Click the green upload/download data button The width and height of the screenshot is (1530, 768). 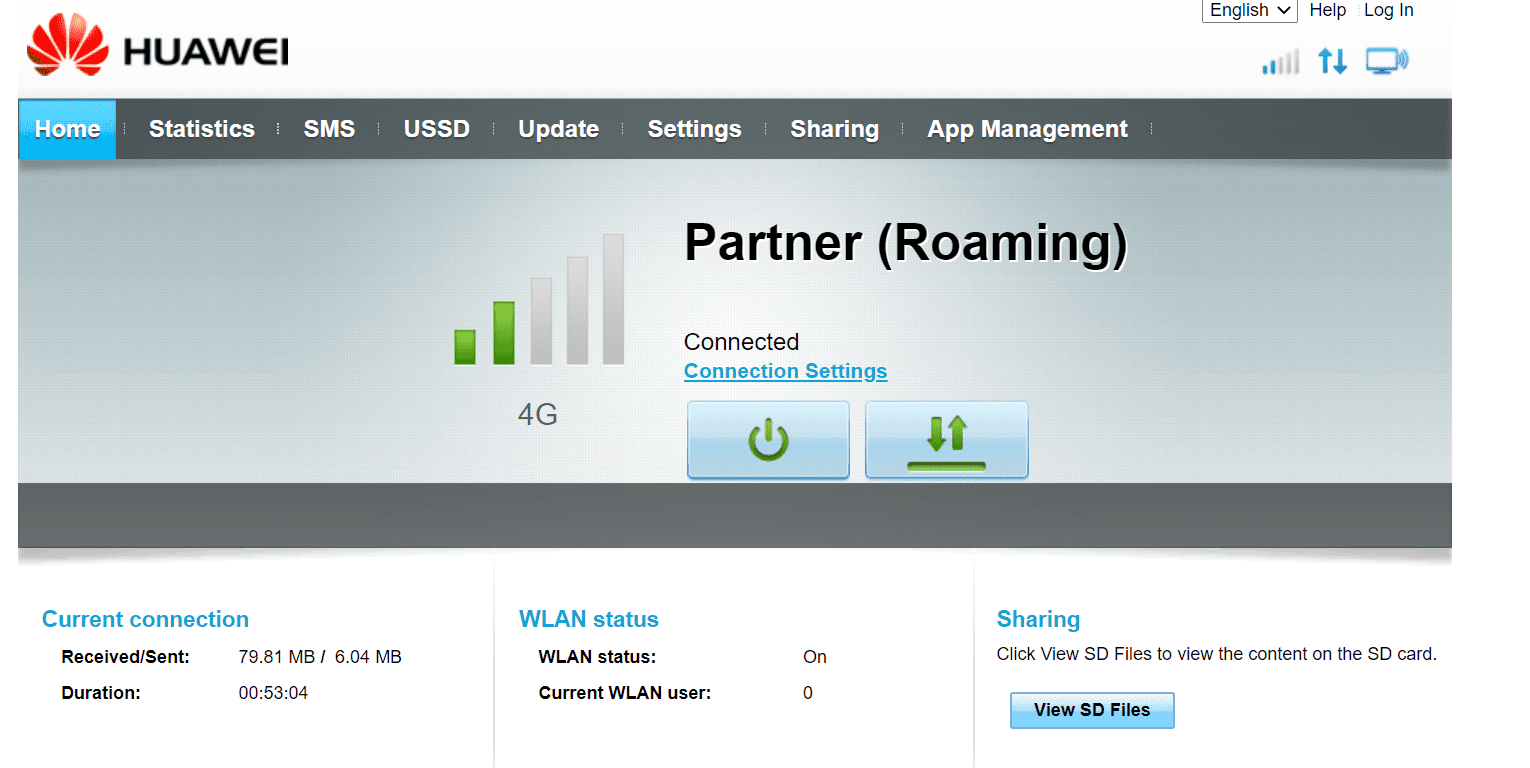946,440
